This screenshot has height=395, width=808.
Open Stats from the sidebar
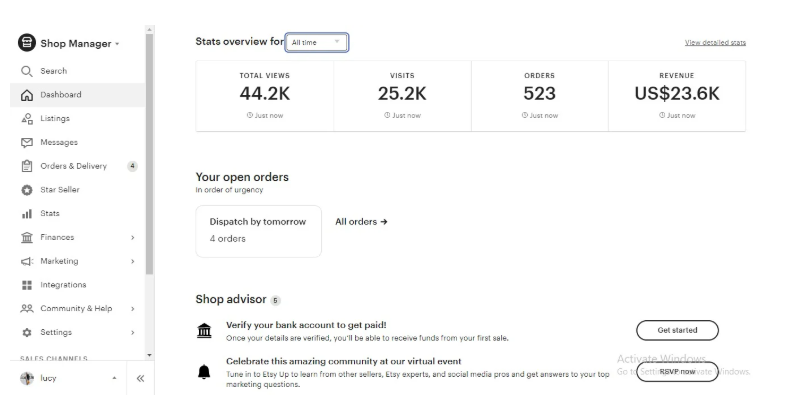pyautogui.click(x=77, y=214)
